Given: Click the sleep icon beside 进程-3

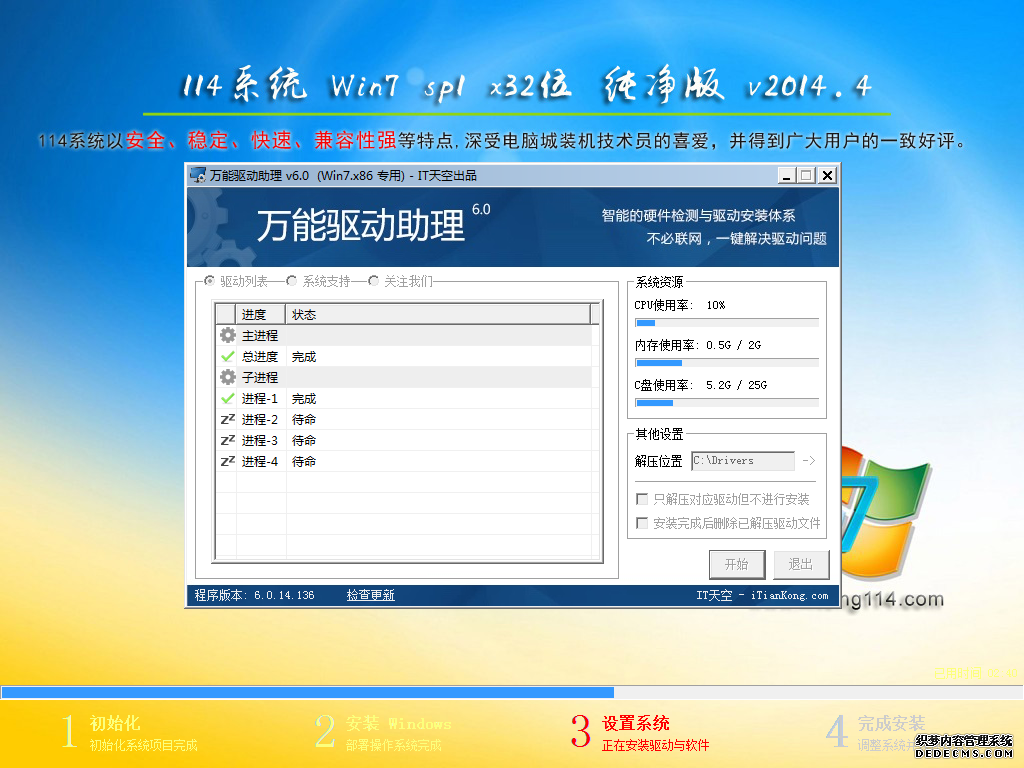Looking at the screenshot, I should [x=227, y=440].
